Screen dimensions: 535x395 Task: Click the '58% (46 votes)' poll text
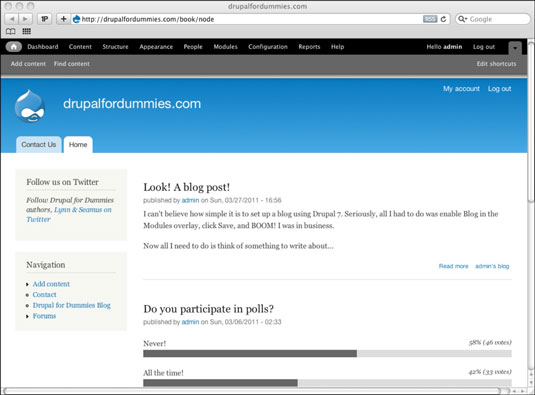coord(490,342)
